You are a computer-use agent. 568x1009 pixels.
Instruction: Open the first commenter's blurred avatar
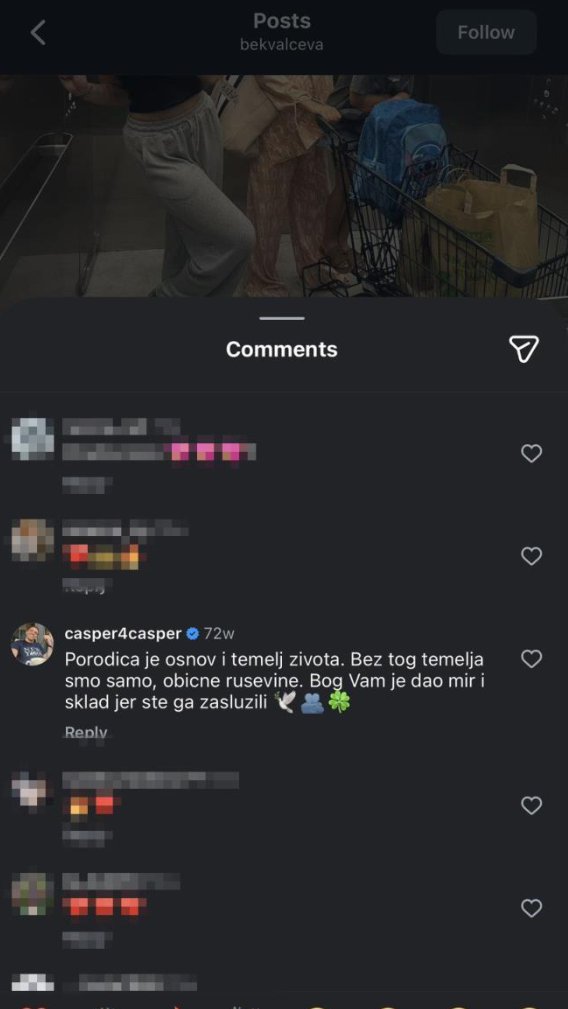click(x=32, y=439)
